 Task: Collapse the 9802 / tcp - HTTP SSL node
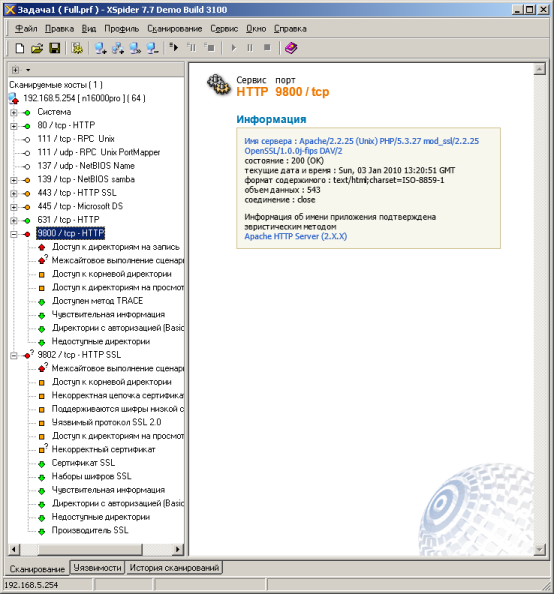click(x=14, y=356)
